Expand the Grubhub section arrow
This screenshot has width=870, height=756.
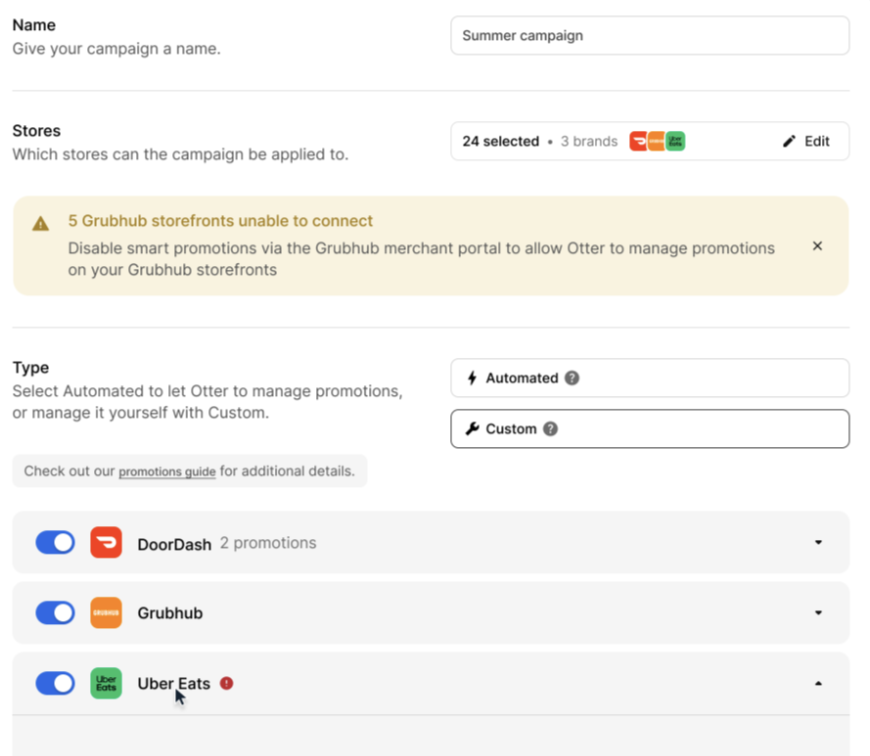[x=818, y=613]
